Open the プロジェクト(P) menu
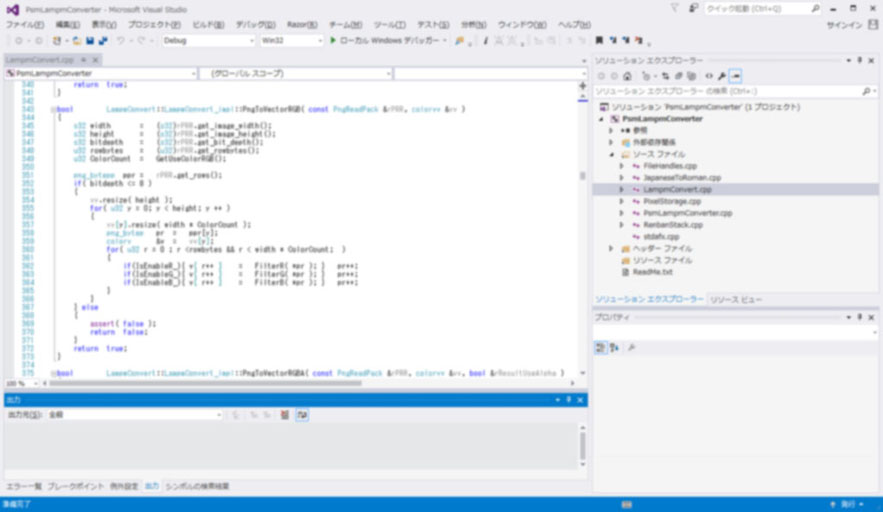The height and width of the screenshot is (512, 883). [154, 25]
